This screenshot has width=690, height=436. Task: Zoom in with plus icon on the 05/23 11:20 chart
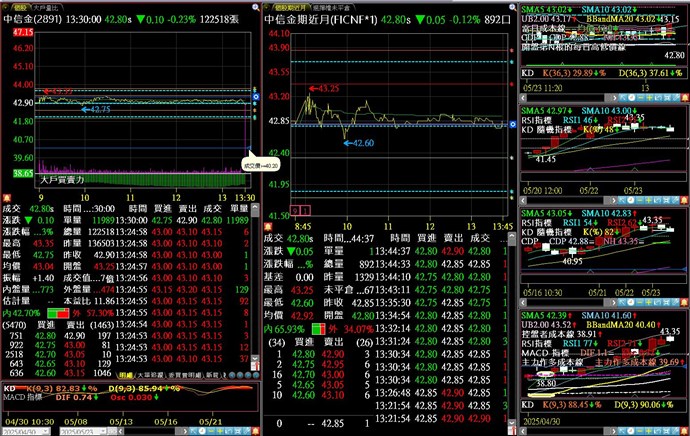650,98
